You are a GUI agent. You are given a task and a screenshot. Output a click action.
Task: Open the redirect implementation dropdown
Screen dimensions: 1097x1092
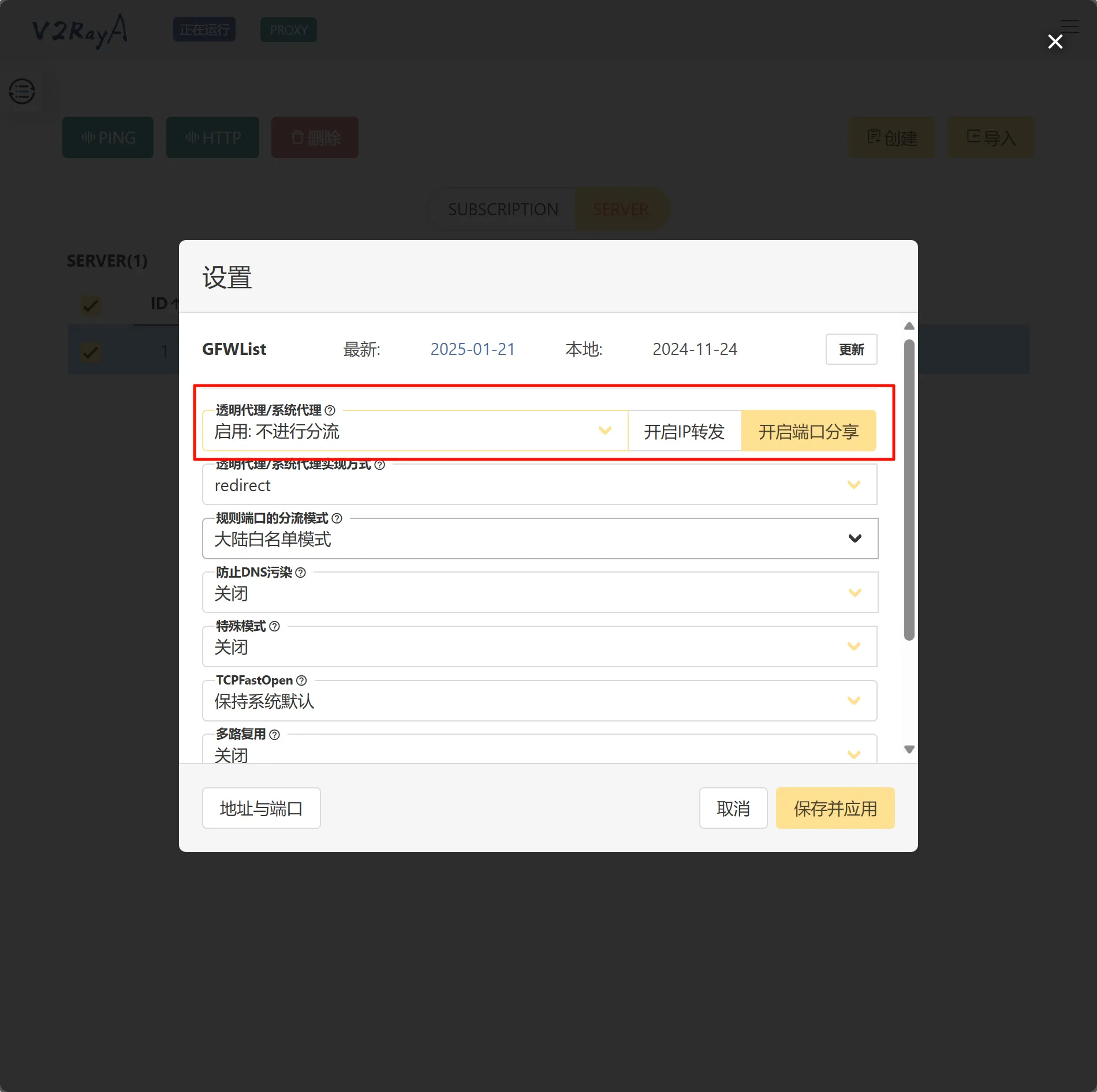tap(539, 485)
